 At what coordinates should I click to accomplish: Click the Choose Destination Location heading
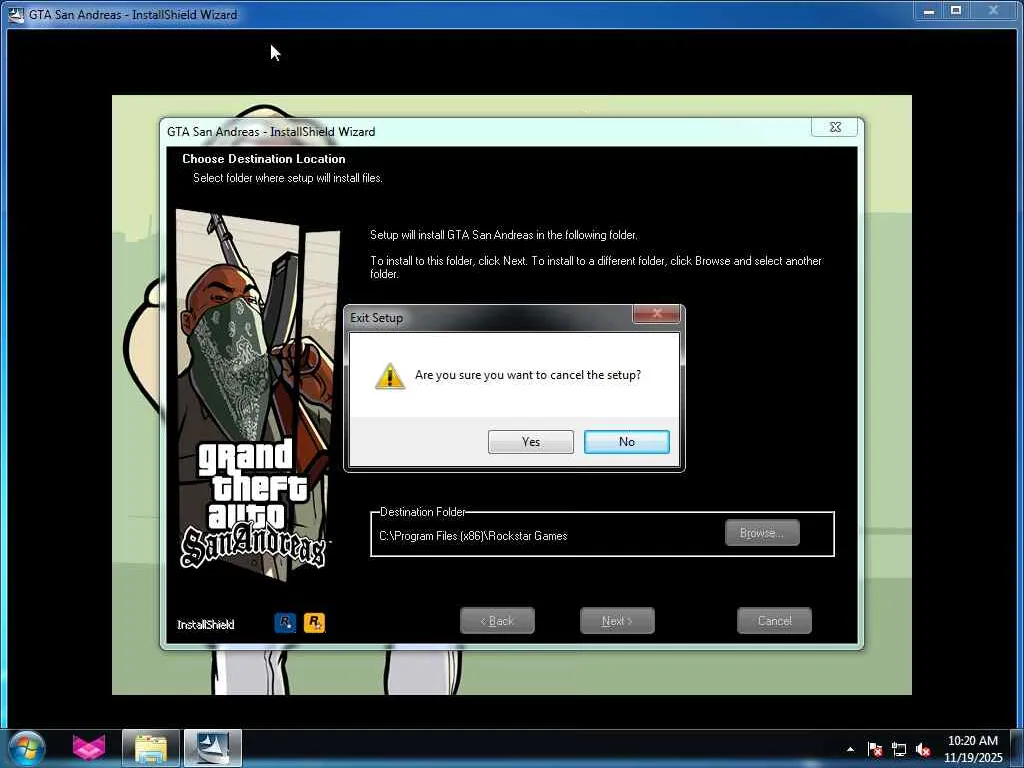coord(264,159)
